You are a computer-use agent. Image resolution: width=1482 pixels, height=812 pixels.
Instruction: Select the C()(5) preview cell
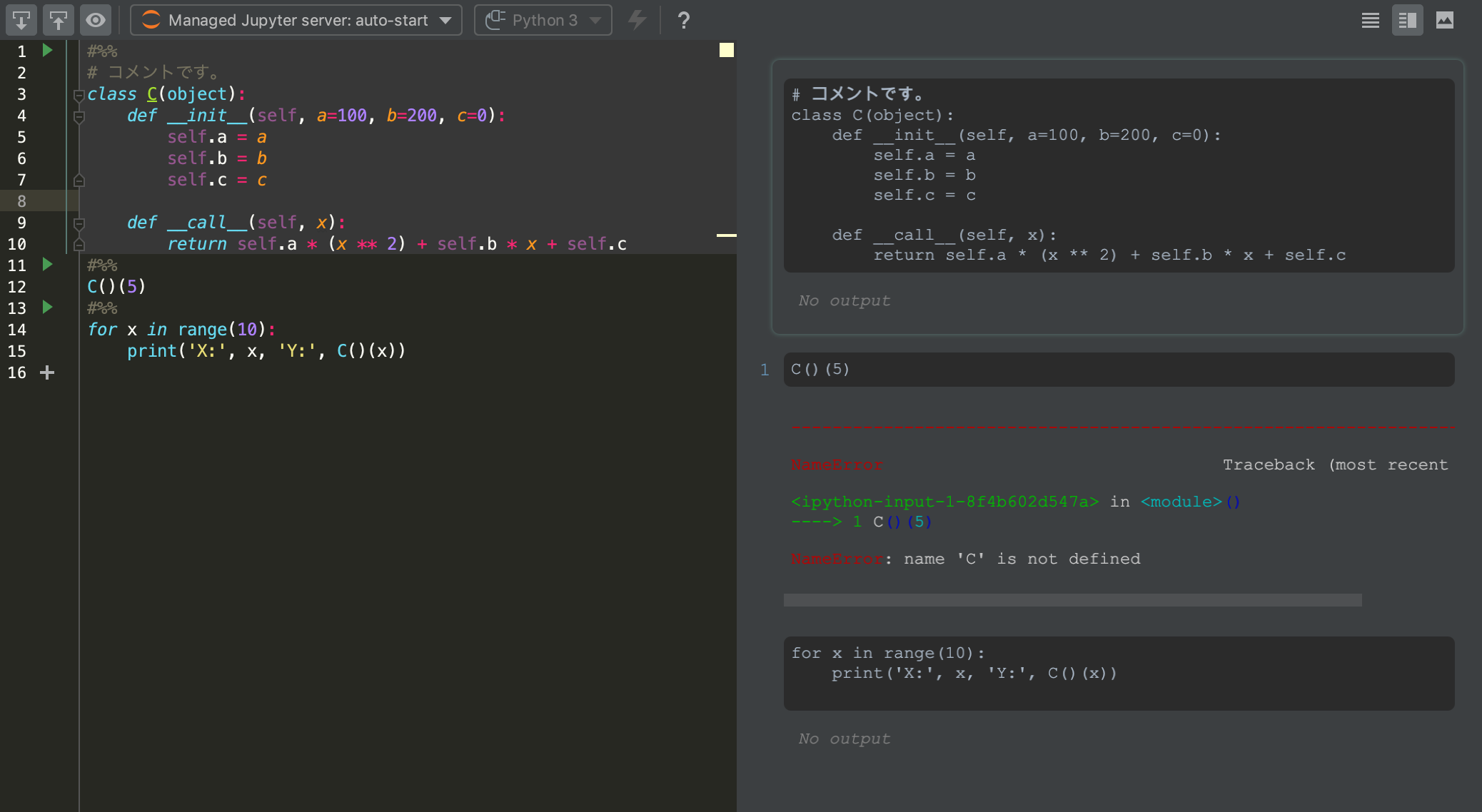click(1119, 370)
